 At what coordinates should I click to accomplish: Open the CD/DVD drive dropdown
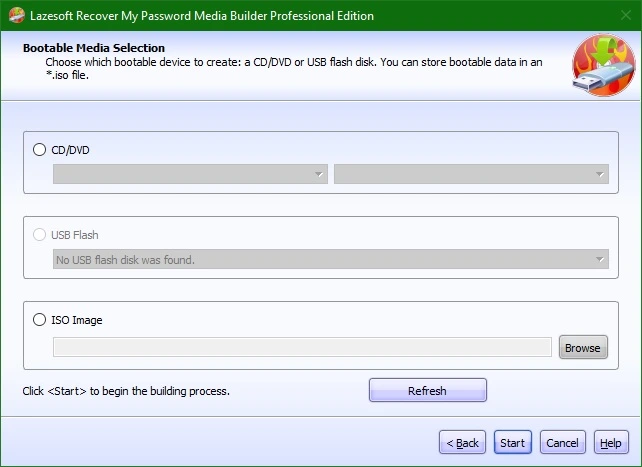[190, 174]
